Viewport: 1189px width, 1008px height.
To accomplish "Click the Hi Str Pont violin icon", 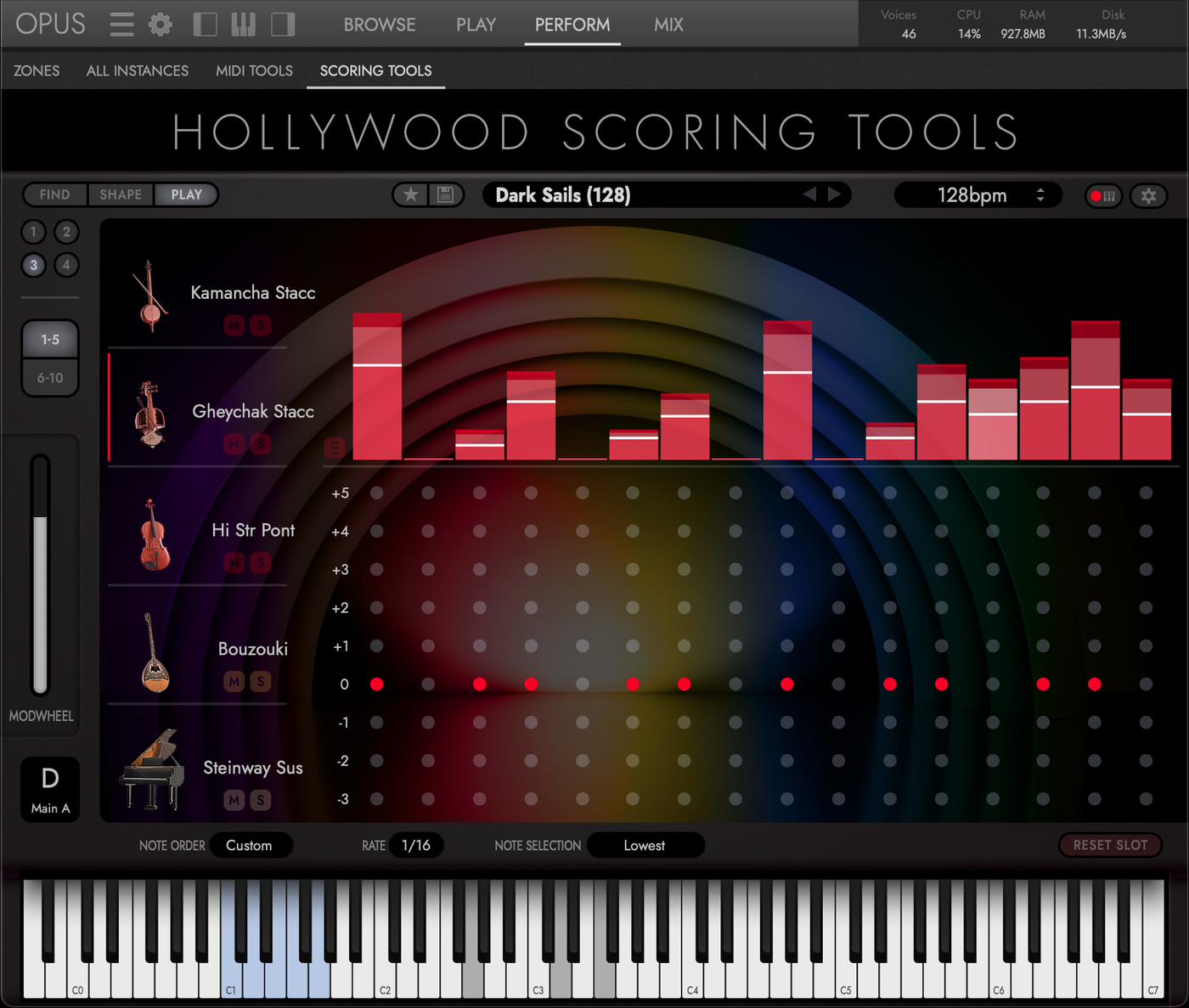I will [x=154, y=534].
